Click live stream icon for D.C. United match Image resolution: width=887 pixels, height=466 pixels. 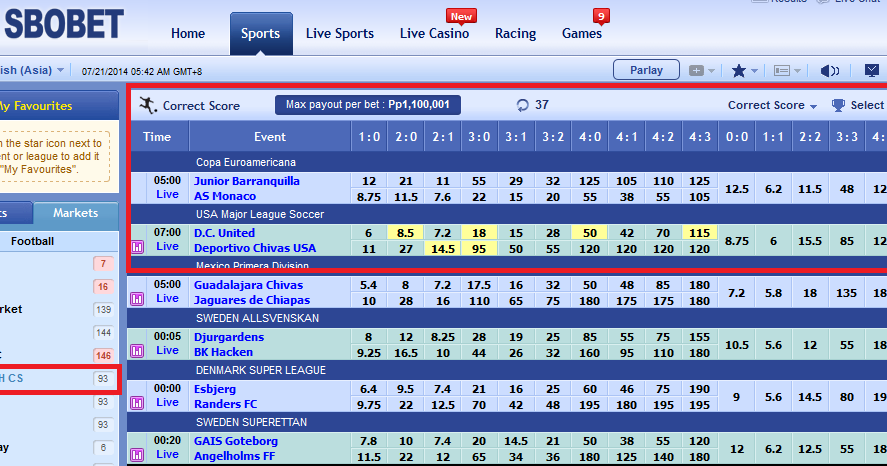(137, 247)
